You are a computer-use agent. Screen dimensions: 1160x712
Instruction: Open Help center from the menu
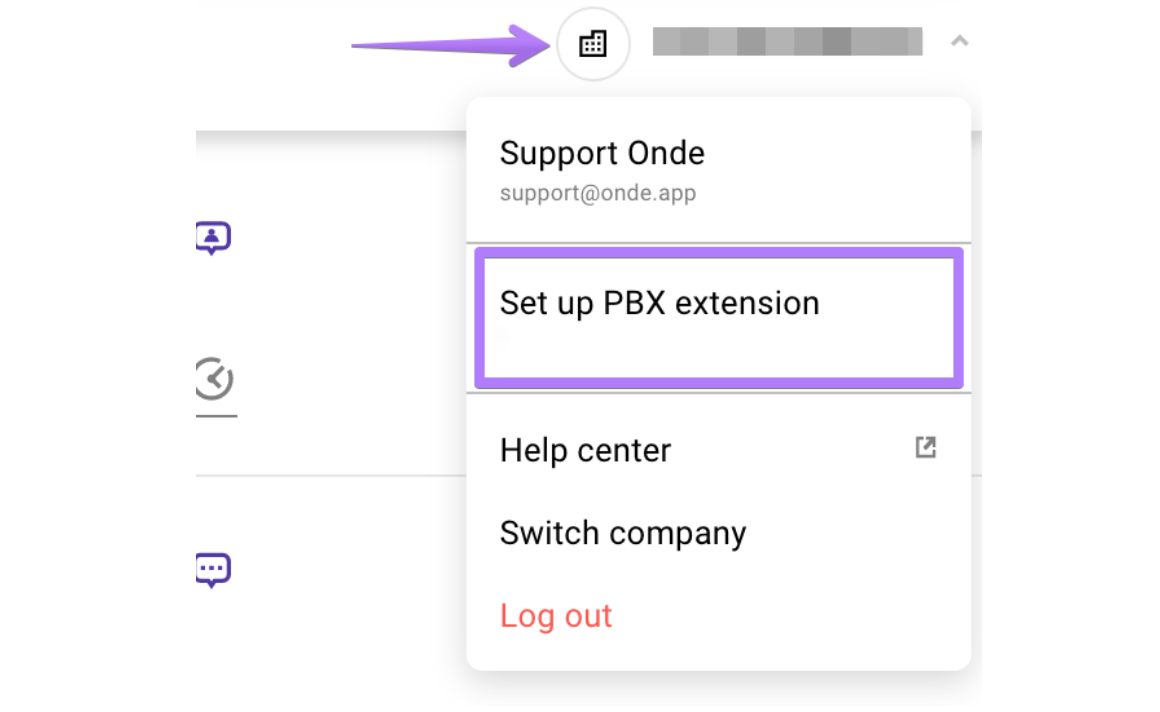[585, 450]
